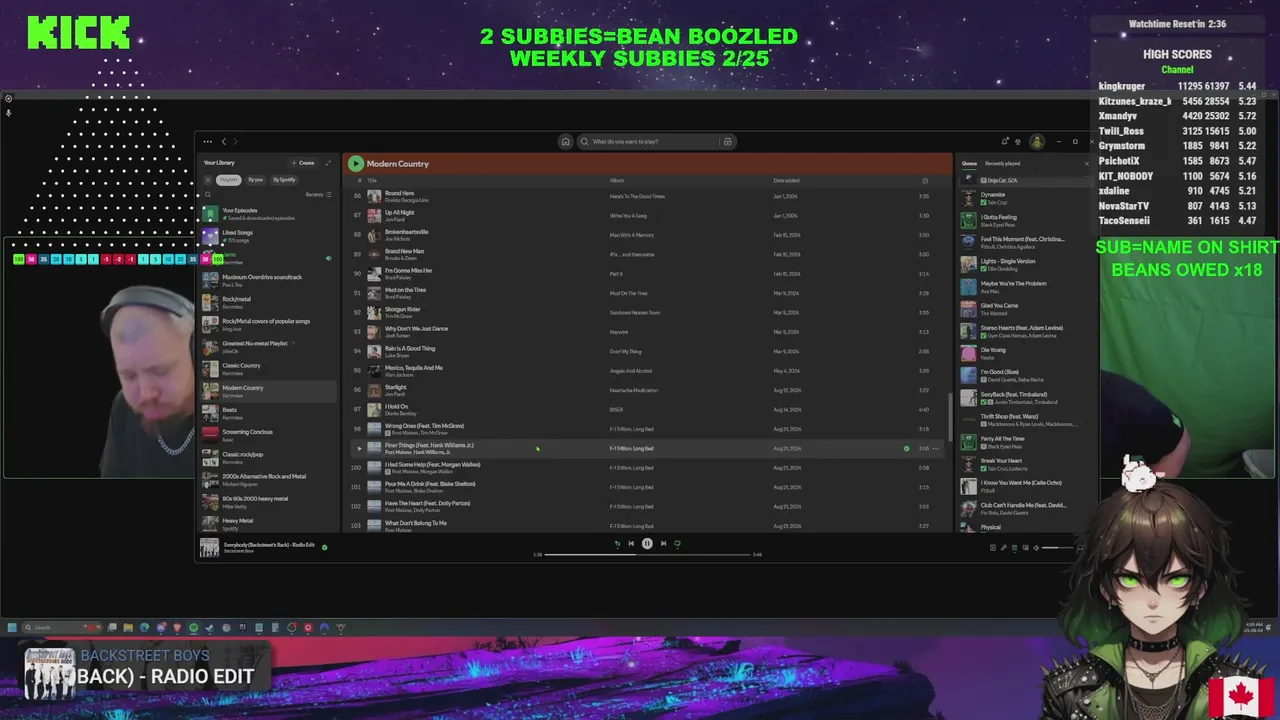Open more options on the Finer Things row
Viewport: 1280px width, 720px height.
[936, 448]
